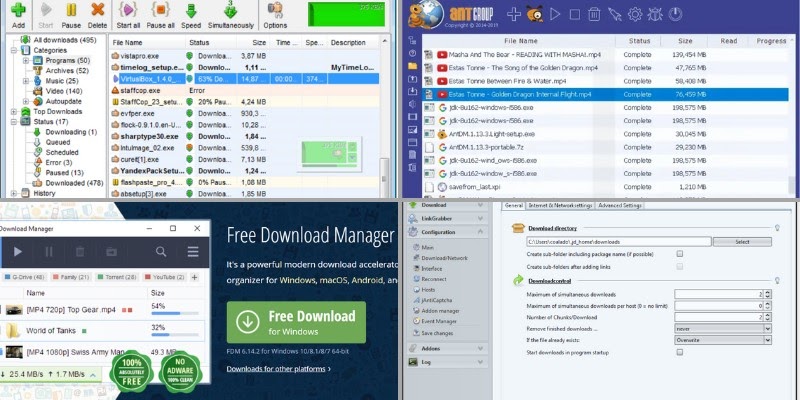Select the YouTube (2) tag tab
The width and height of the screenshot is (800, 400).
click(164, 277)
